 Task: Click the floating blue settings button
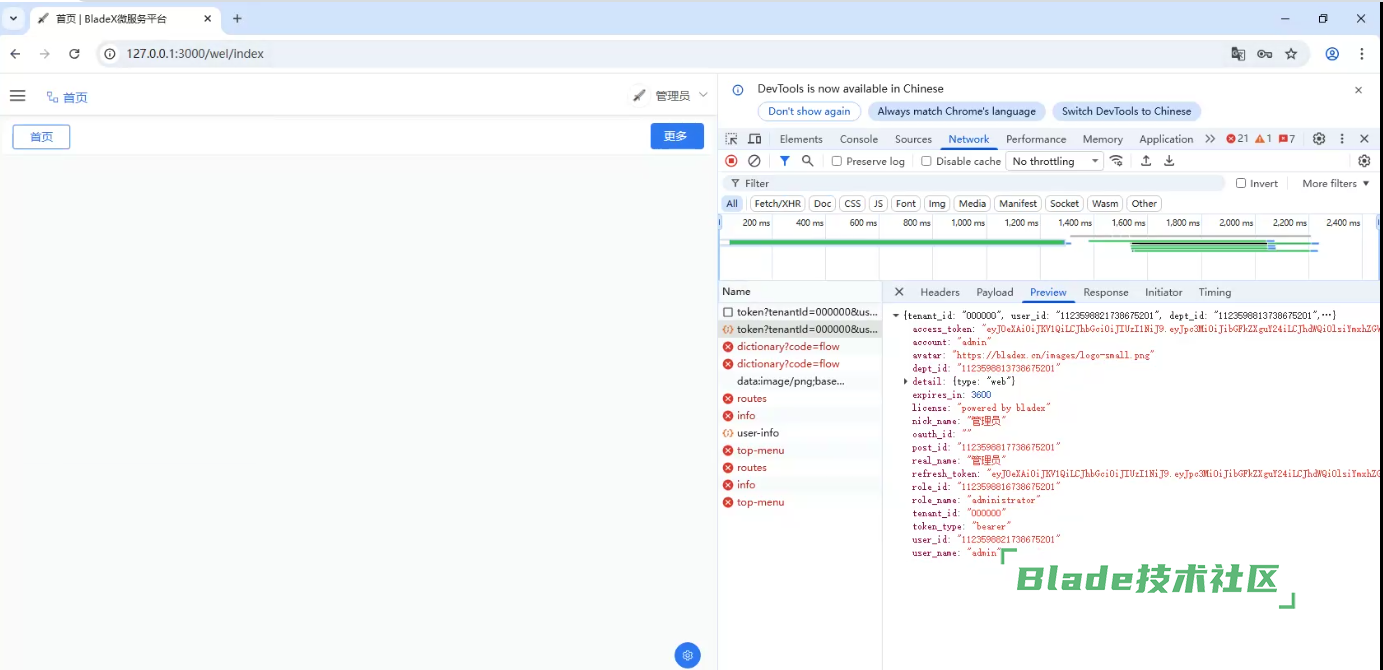687,655
